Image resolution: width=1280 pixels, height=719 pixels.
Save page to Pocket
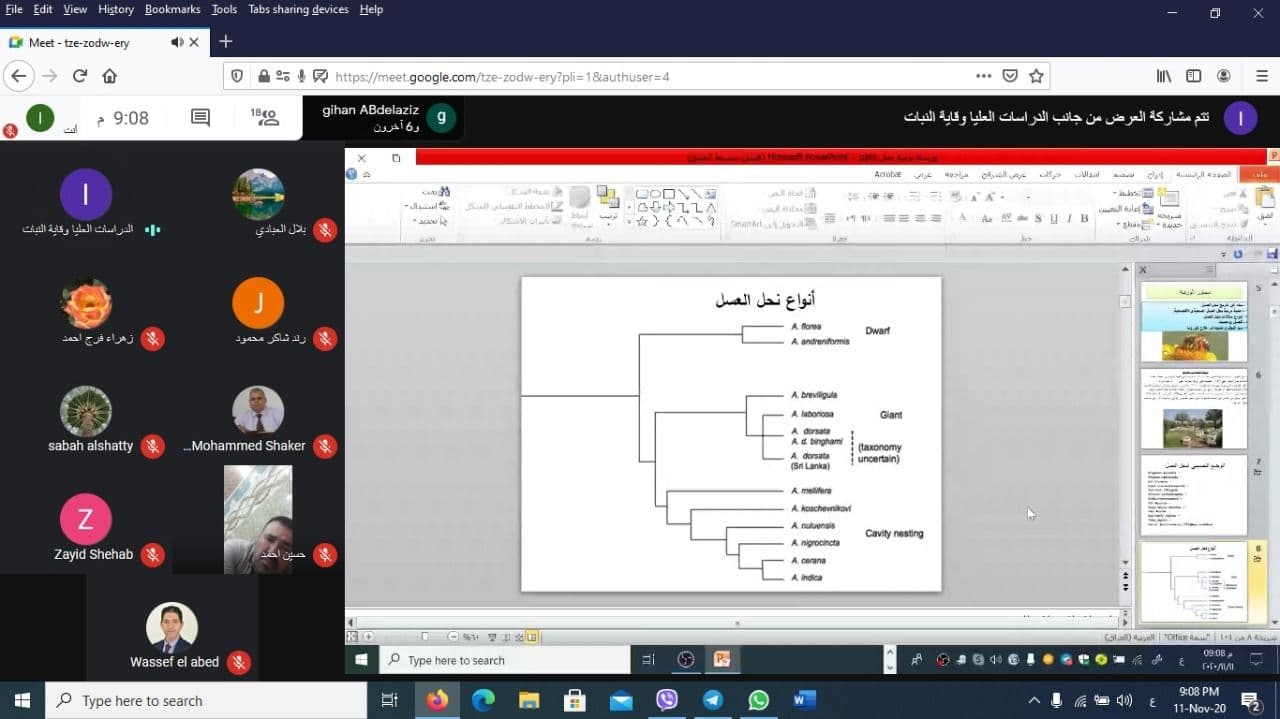tap(1010, 76)
